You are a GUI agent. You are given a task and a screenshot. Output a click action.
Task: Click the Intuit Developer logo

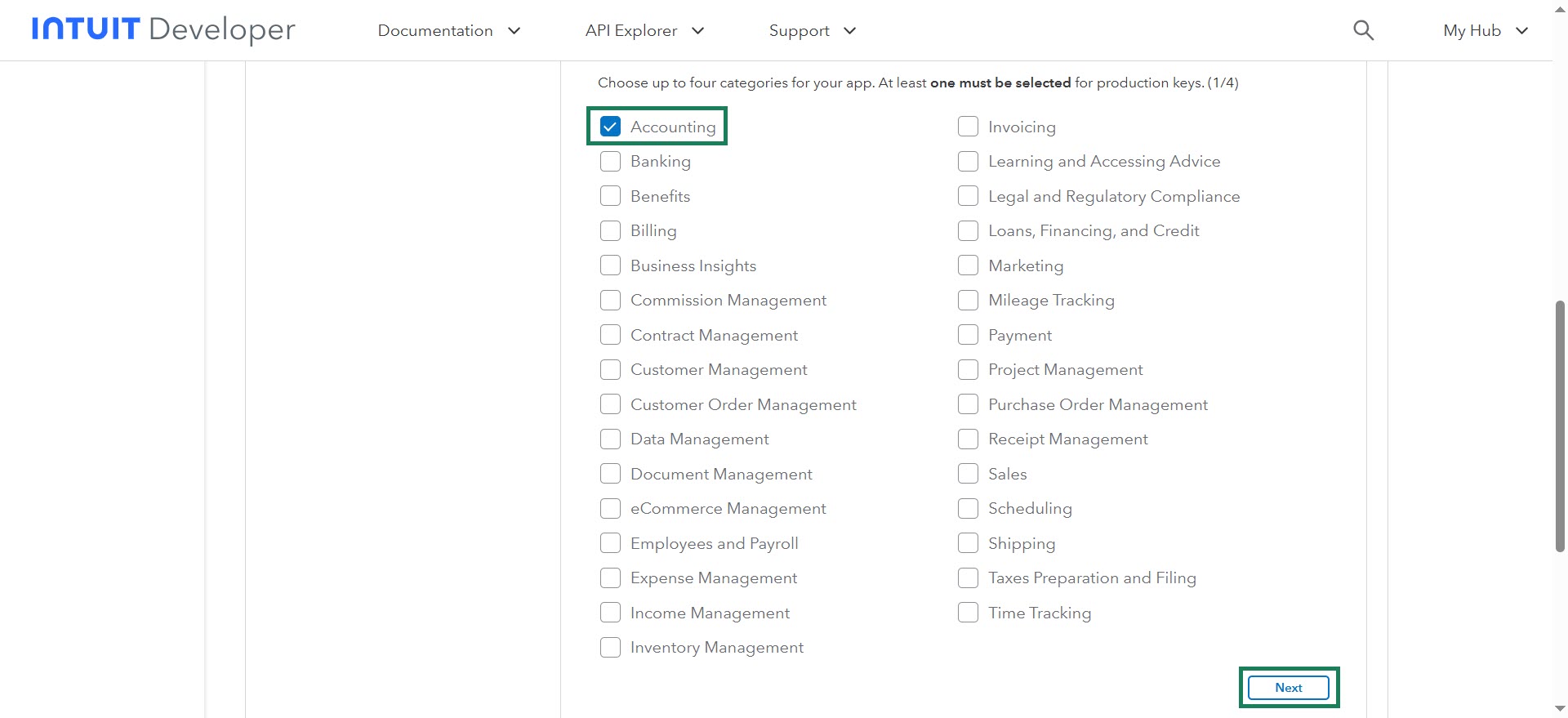click(x=163, y=30)
